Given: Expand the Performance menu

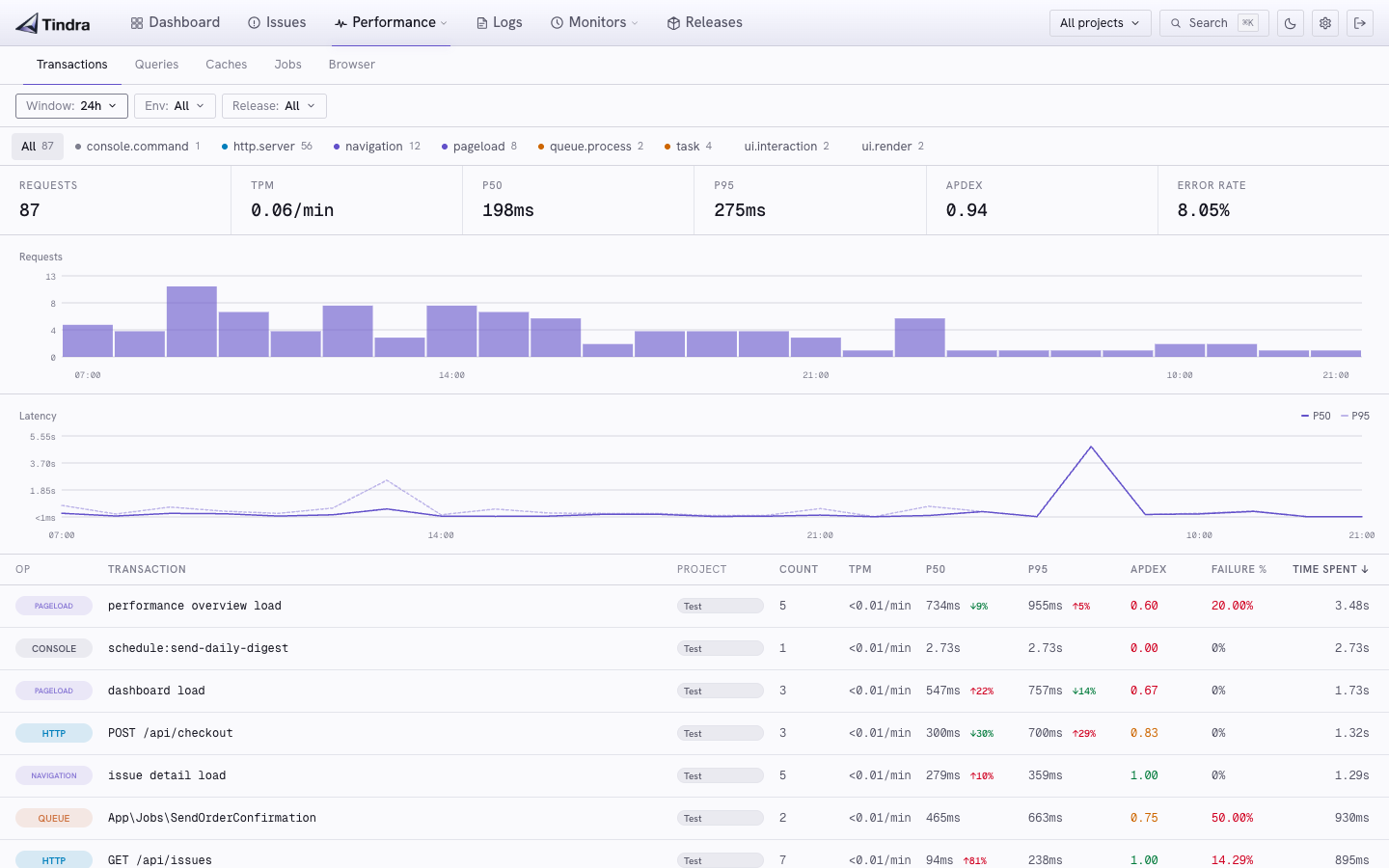Looking at the screenshot, I should click(x=391, y=22).
